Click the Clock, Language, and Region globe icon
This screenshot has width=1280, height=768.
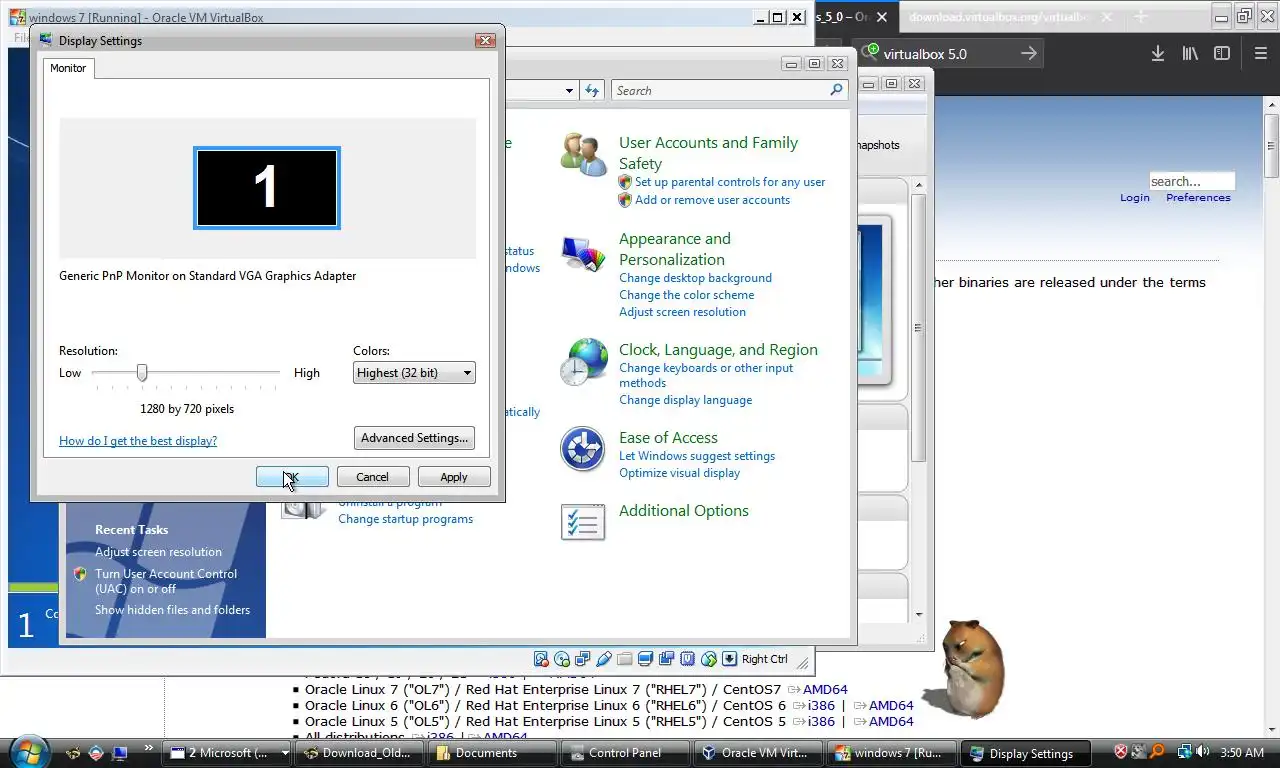pos(583,362)
